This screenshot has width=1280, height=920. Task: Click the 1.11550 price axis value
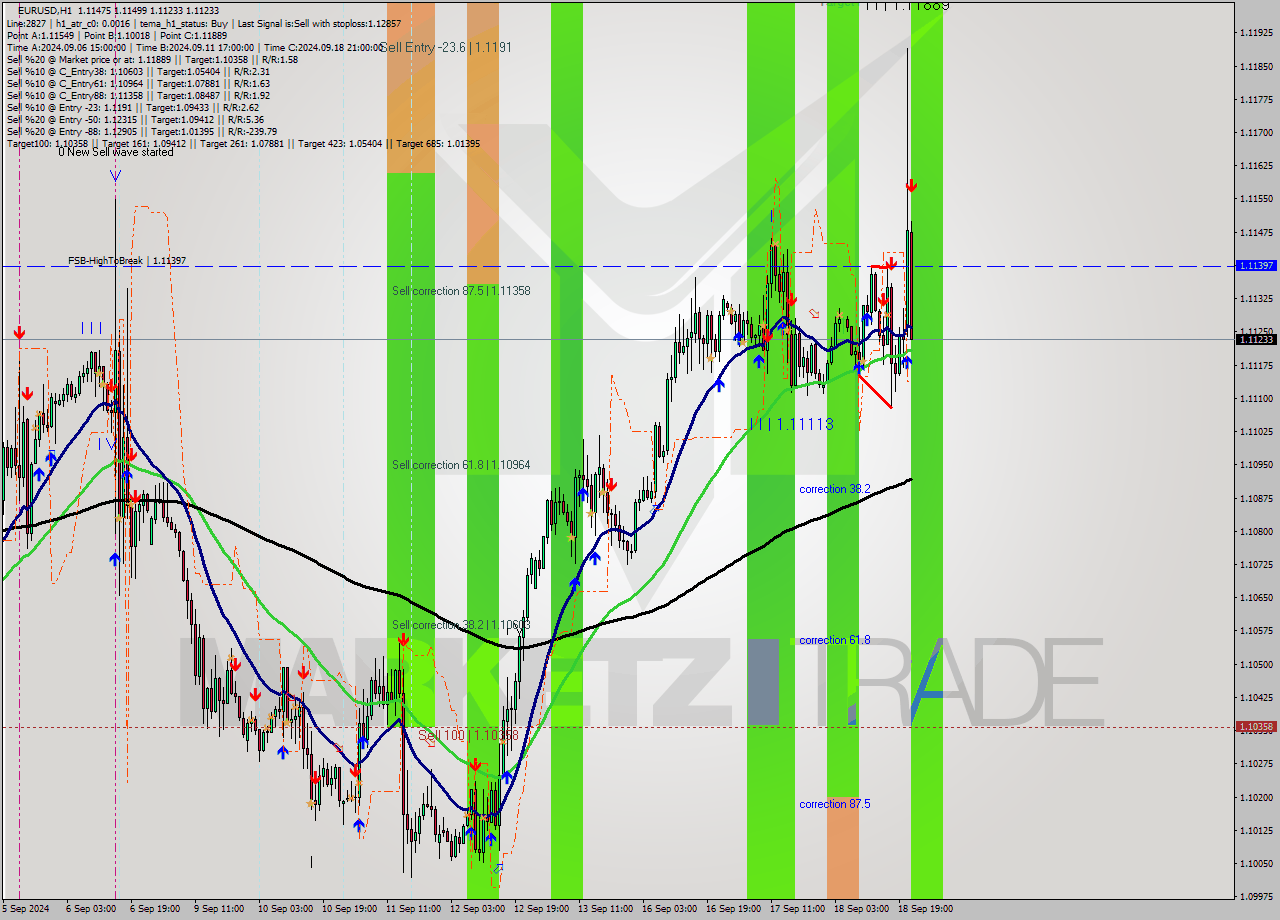coord(1256,199)
